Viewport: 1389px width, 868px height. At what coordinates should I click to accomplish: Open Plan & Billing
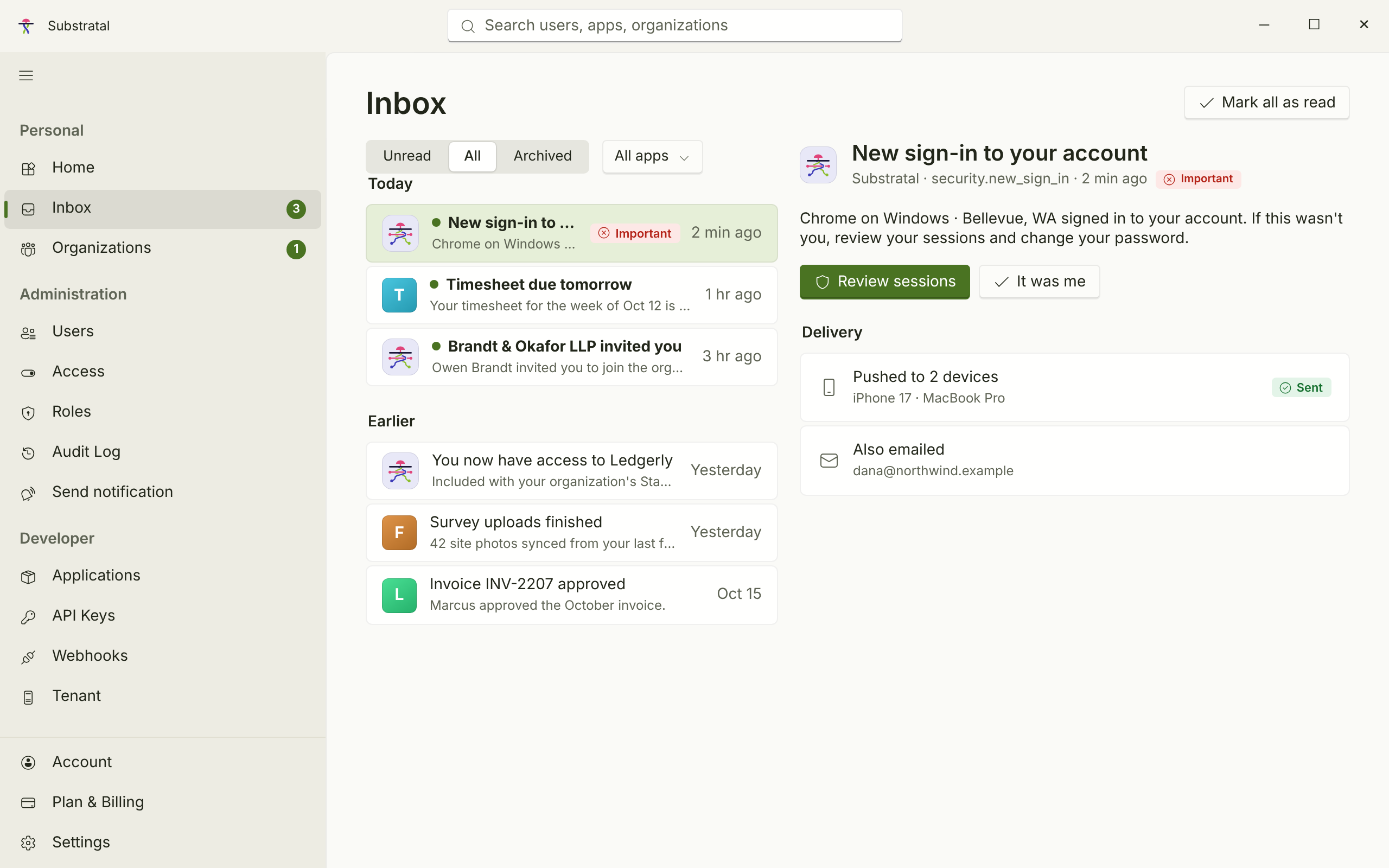tap(162, 802)
